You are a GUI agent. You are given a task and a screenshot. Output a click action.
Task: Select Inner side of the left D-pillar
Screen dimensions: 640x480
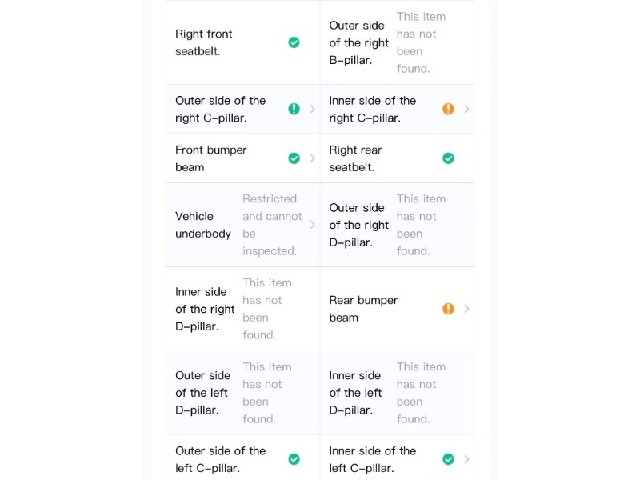355,393
